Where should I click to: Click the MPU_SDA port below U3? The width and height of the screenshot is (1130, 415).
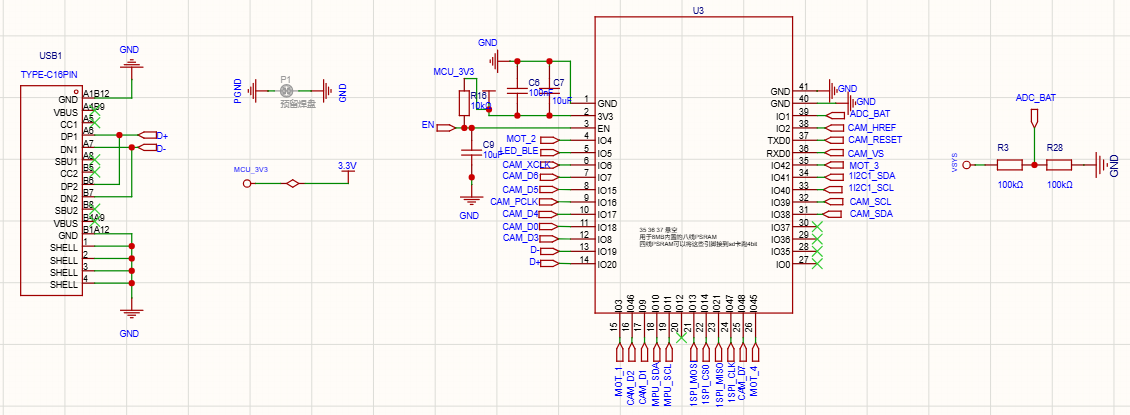coord(656,352)
